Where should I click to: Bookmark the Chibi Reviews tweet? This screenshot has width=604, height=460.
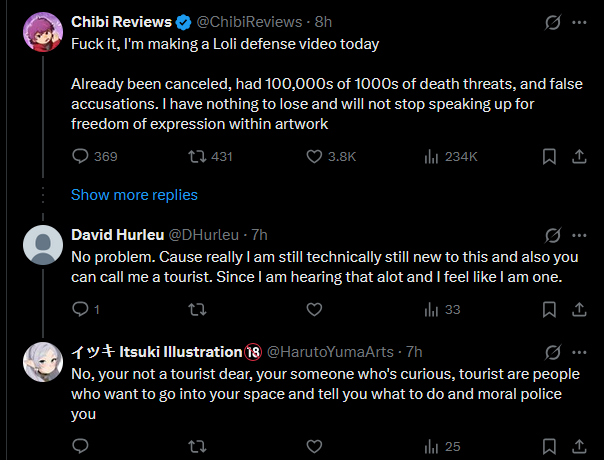pyautogui.click(x=549, y=156)
